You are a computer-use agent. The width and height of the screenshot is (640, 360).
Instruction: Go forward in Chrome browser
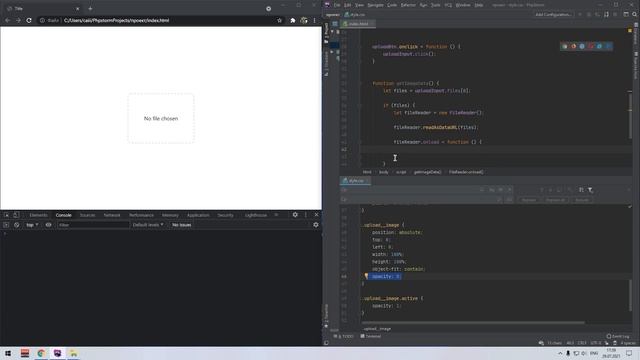(18, 20)
